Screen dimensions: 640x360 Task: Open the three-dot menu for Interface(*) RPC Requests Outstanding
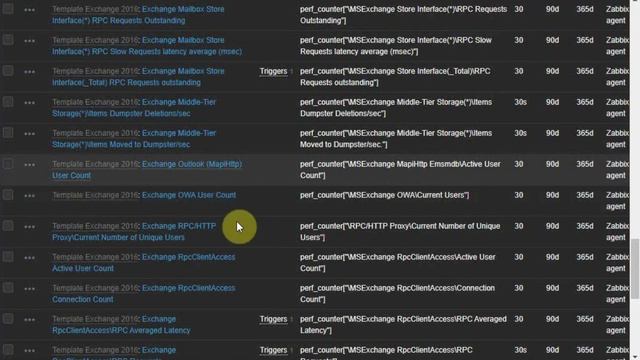click(29, 10)
